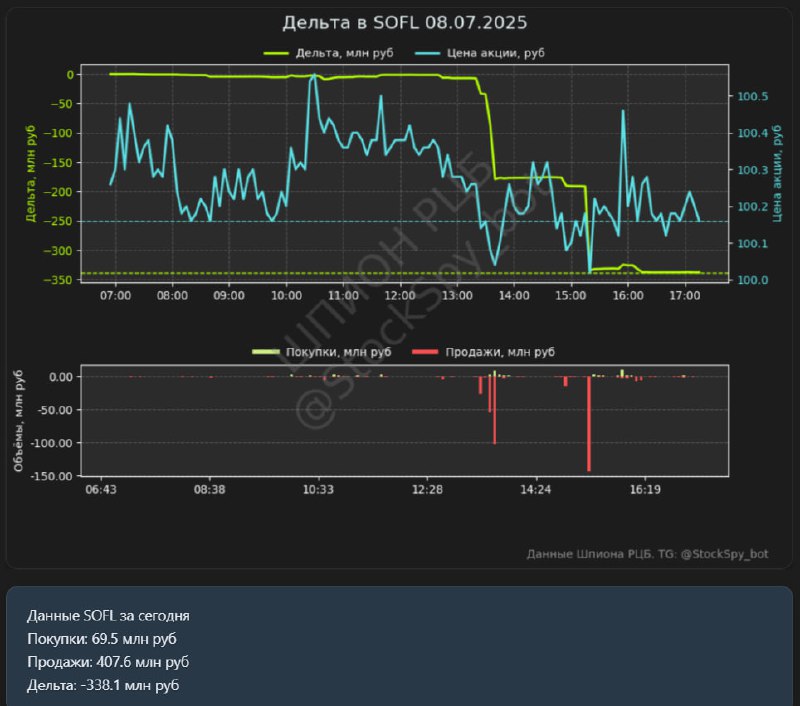Viewport: 800px width, 706px height.
Task: Select the line "Продажи: 407.6 млн руб"
Action: 108,662
